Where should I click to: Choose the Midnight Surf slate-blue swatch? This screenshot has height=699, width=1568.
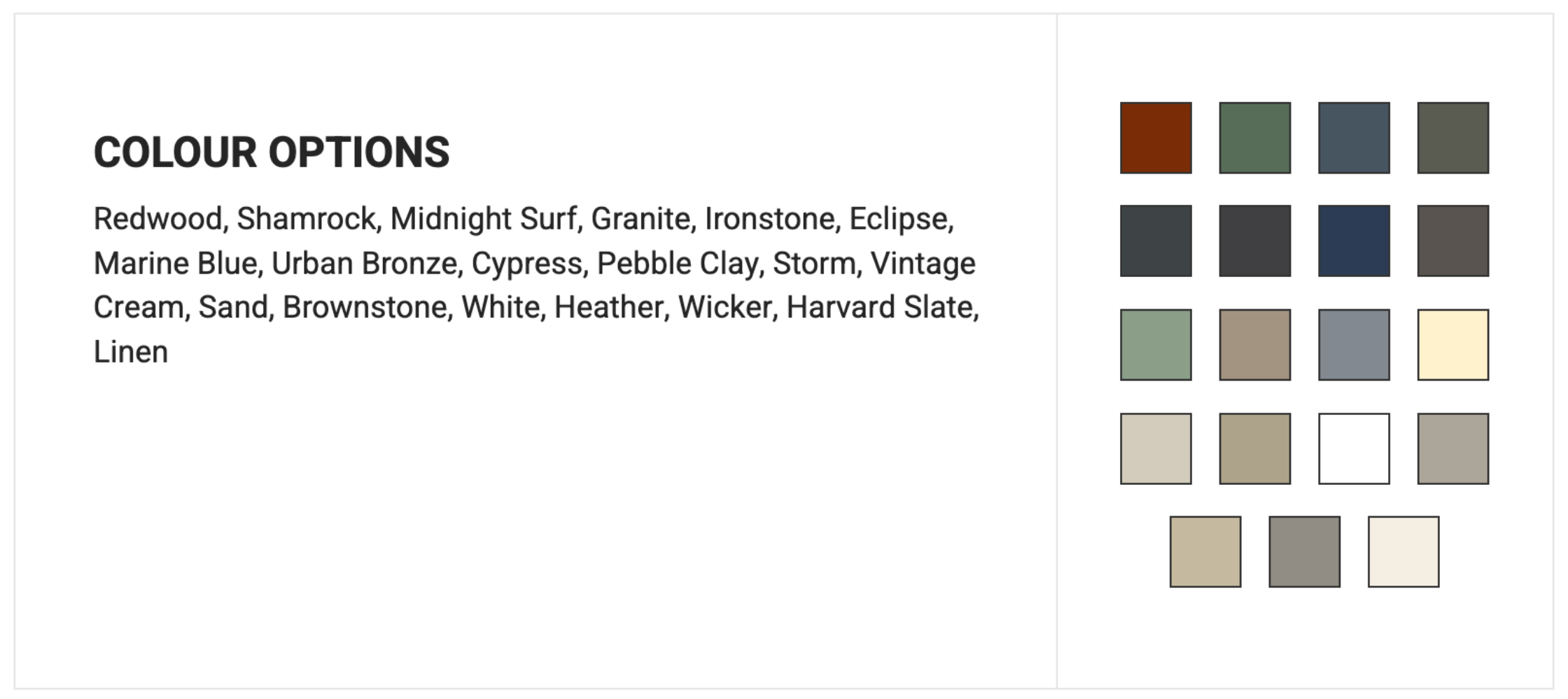[x=1354, y=138]
